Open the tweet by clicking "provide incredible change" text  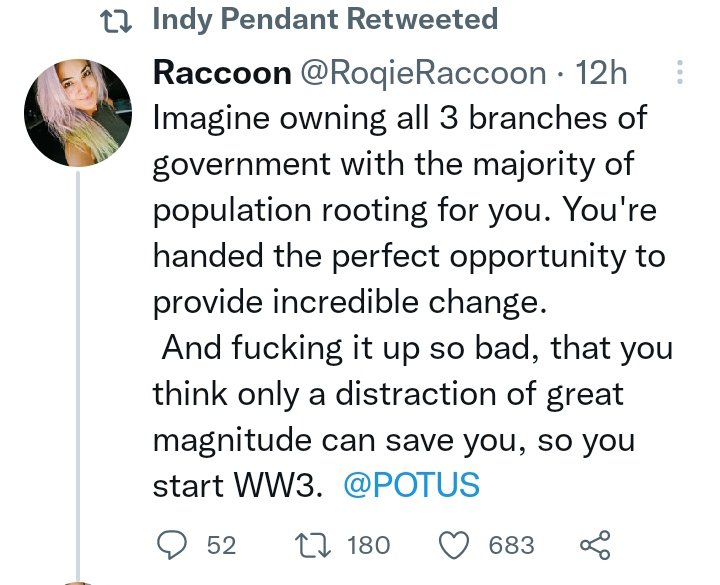click(346, 300)
